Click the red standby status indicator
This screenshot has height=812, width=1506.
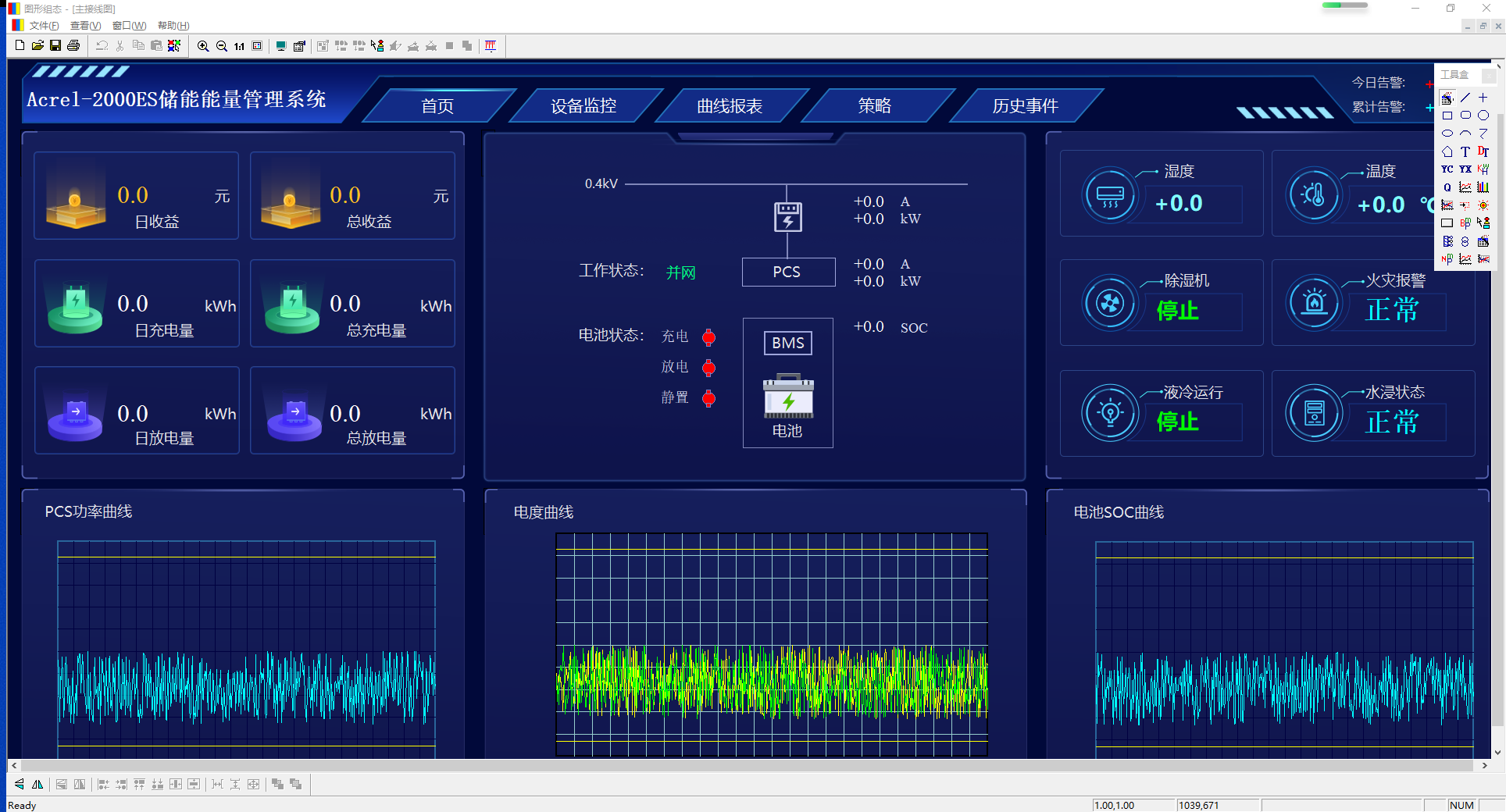[x=708, y=398]
